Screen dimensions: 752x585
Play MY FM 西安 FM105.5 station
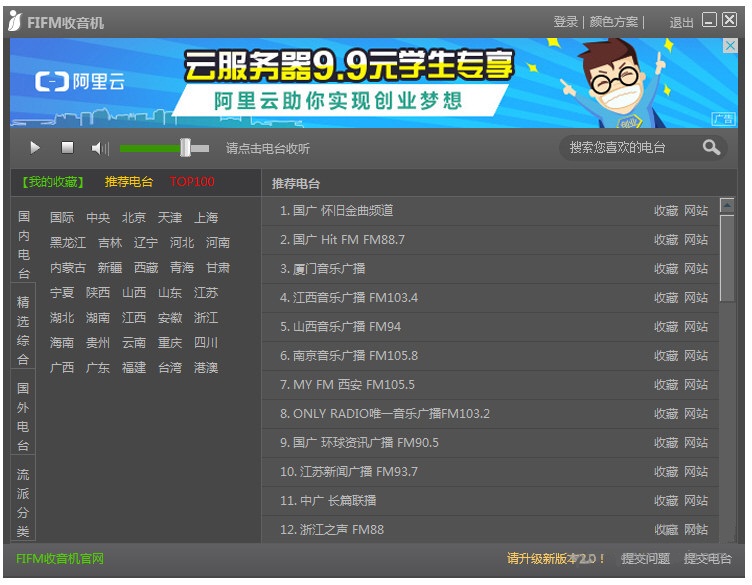point(348,385)
